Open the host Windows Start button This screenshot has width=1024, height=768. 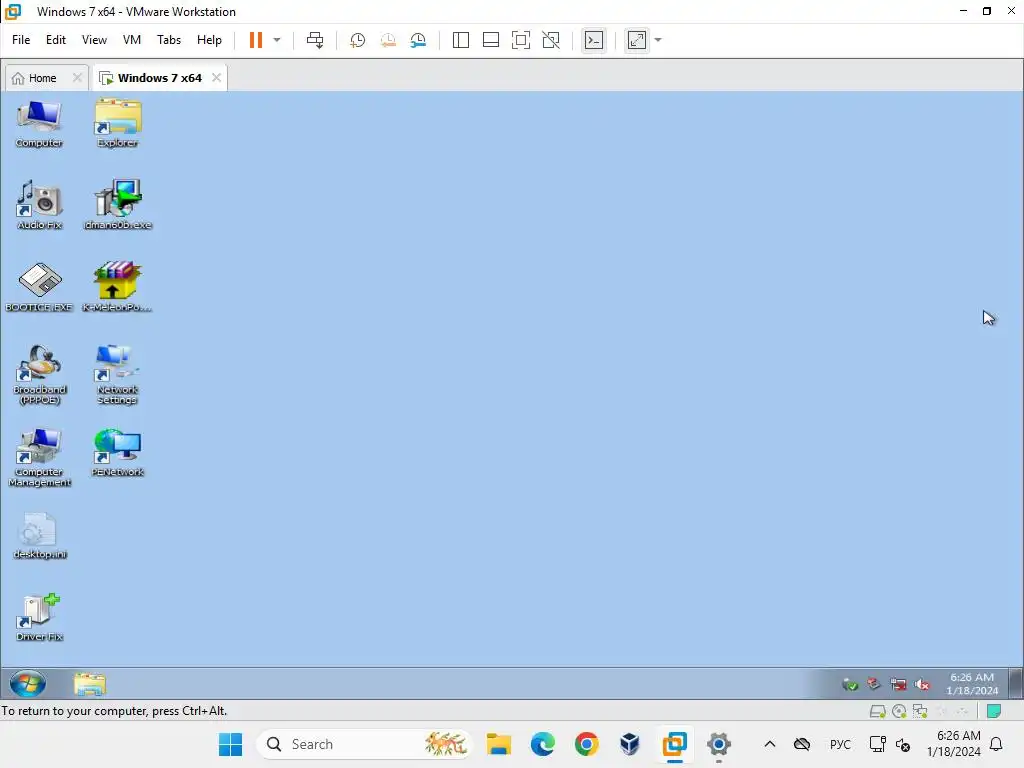[x=230, y=744]
